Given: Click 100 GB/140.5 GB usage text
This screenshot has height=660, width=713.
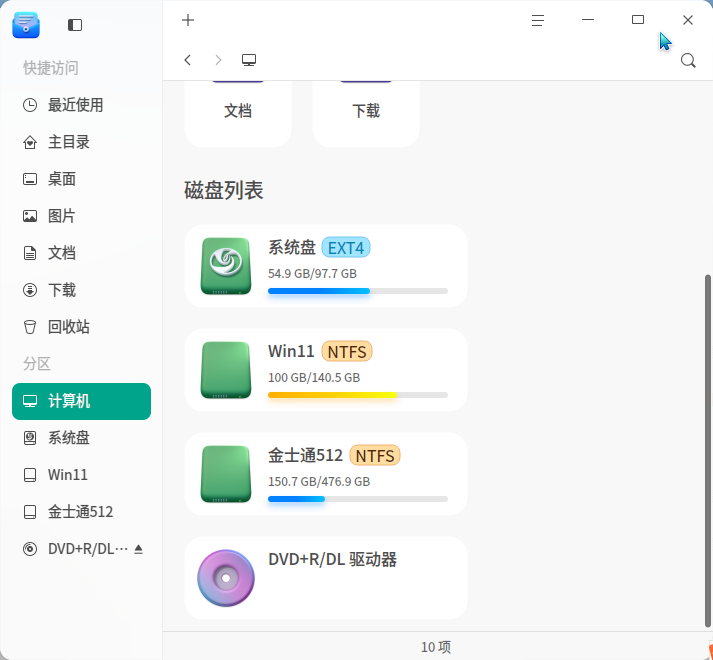Looking at the screenshot, I should click(314, 378).
